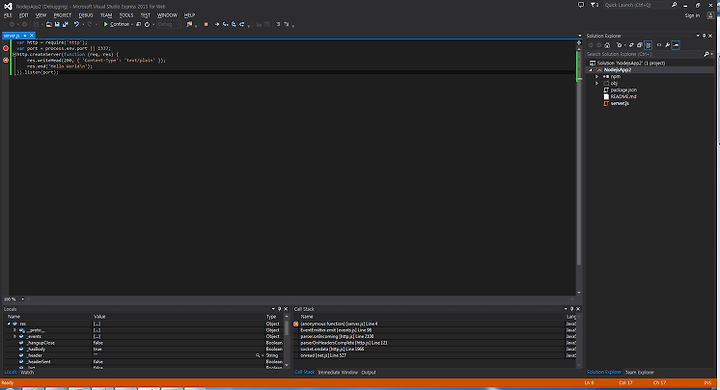This screenshot has width=720, height=390.
Task: Click the Properties wrench icon in Solution Explorer
Action: click(667, 45)
